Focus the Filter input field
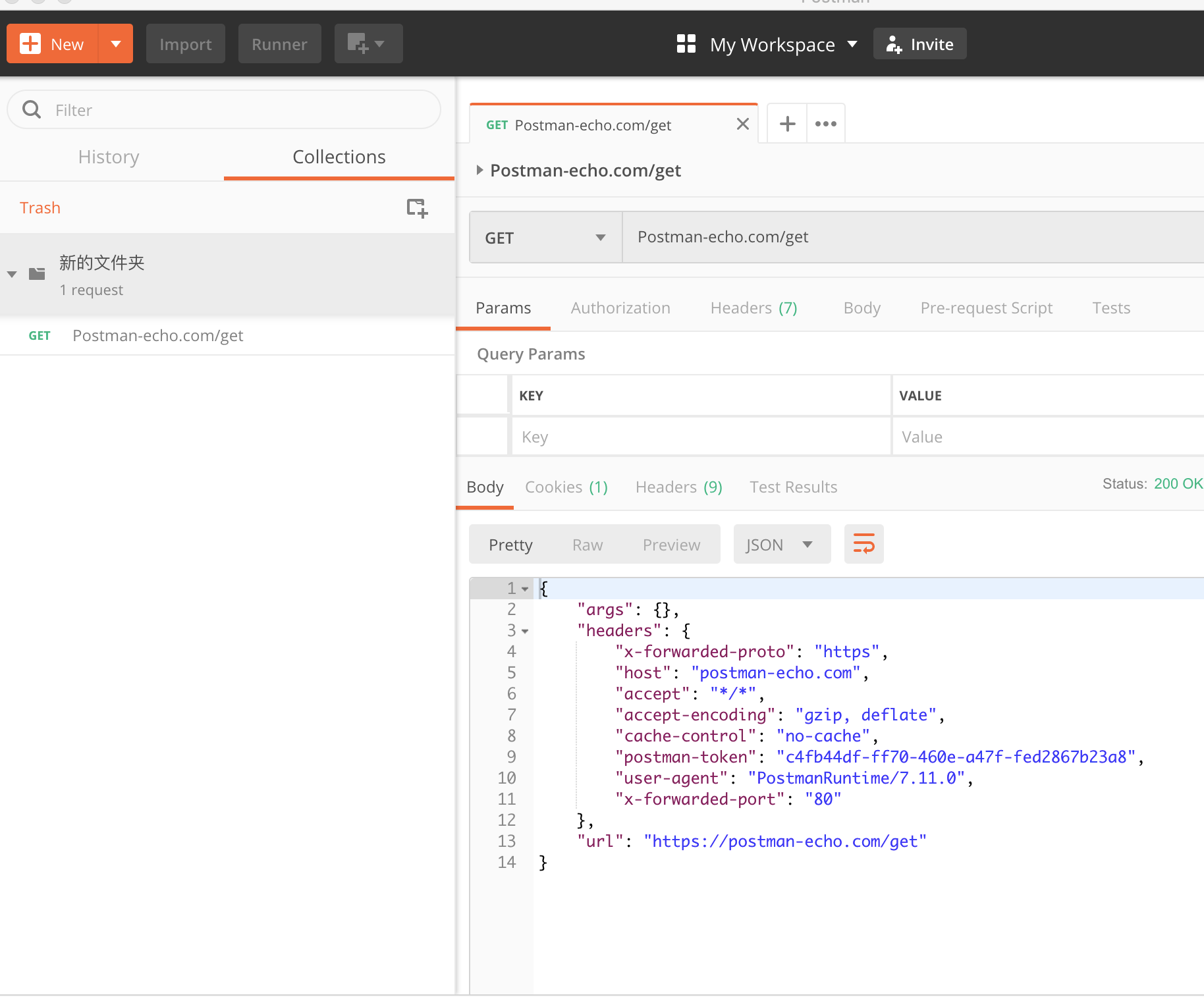Viewport: 1204px width, 997px height. tap(224, 109)
